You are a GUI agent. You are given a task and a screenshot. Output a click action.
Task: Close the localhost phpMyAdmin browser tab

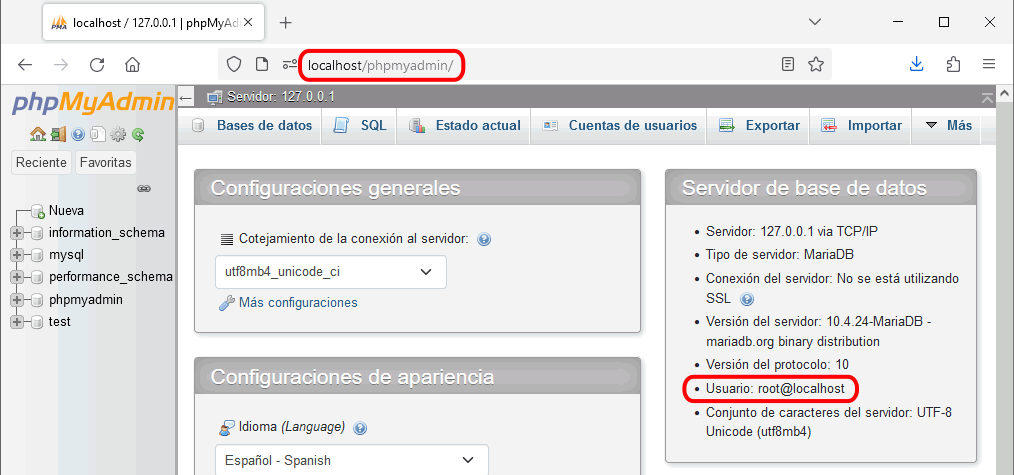coord(249,23)
